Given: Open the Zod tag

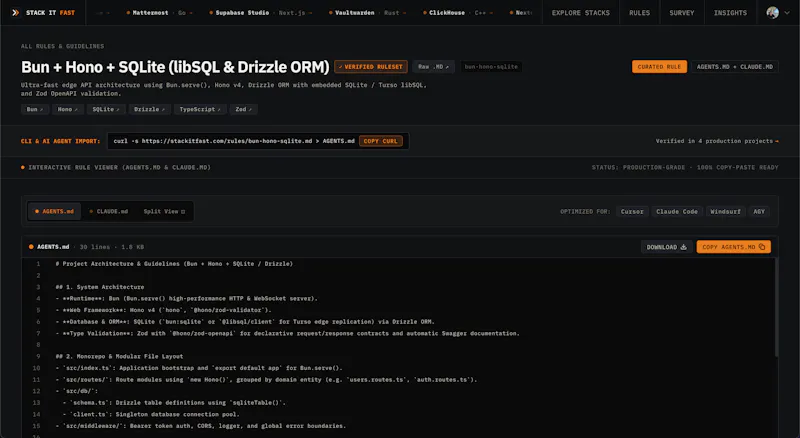Looking at the screenshot, I should click(243, 109).
